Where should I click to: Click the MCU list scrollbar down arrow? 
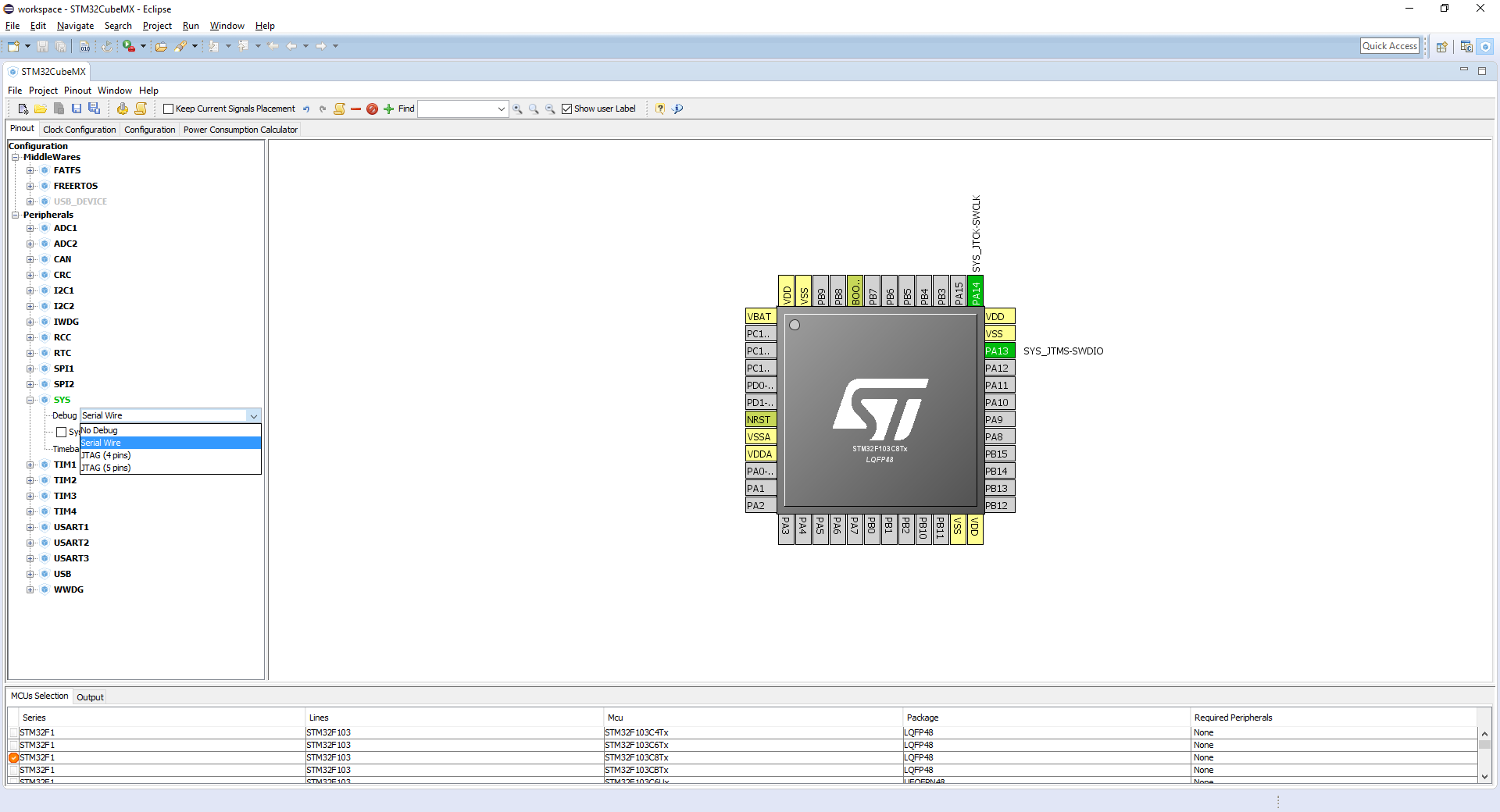(1484, 776)
